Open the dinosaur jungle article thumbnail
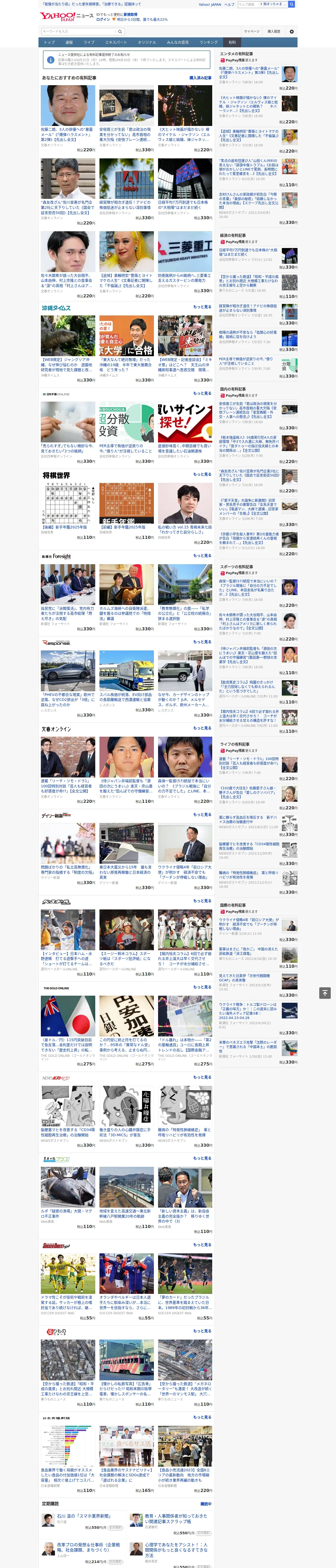The image size is (336, 1568). point(68,336)
